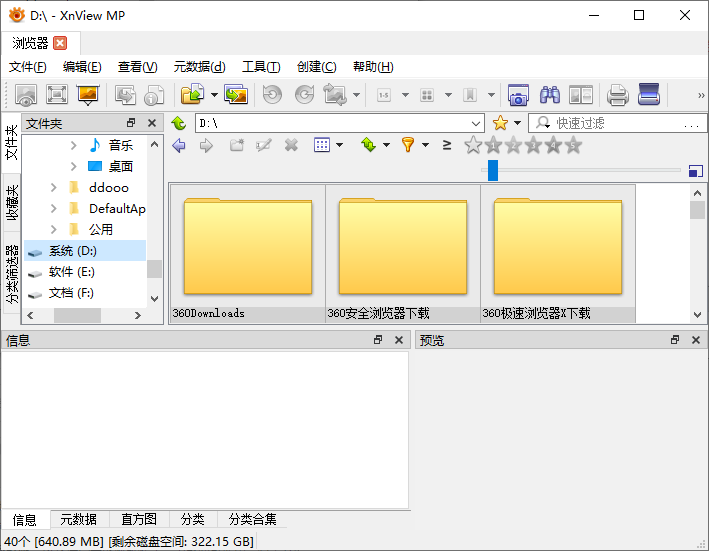Switch to the 收藏夹 side tab

[12, 202]
